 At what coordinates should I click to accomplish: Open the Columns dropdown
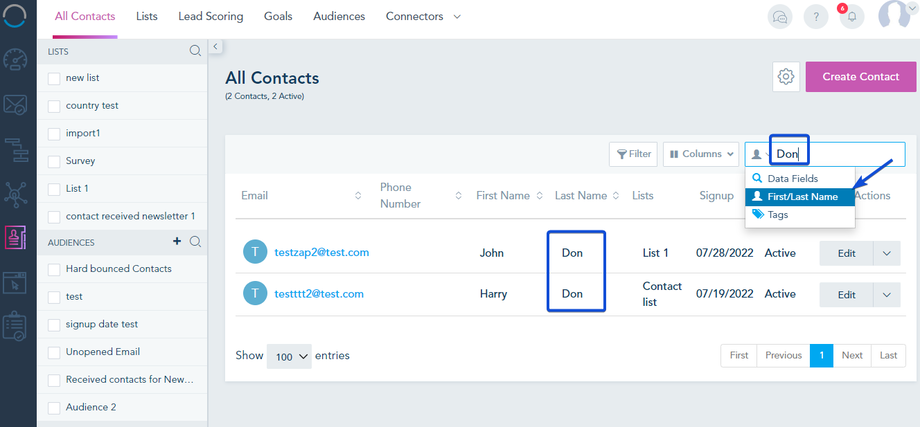pos(700,154)
